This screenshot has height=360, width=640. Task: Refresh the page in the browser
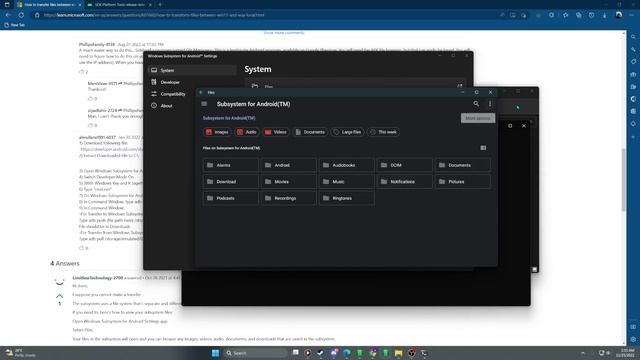click(x=21, y=15)
